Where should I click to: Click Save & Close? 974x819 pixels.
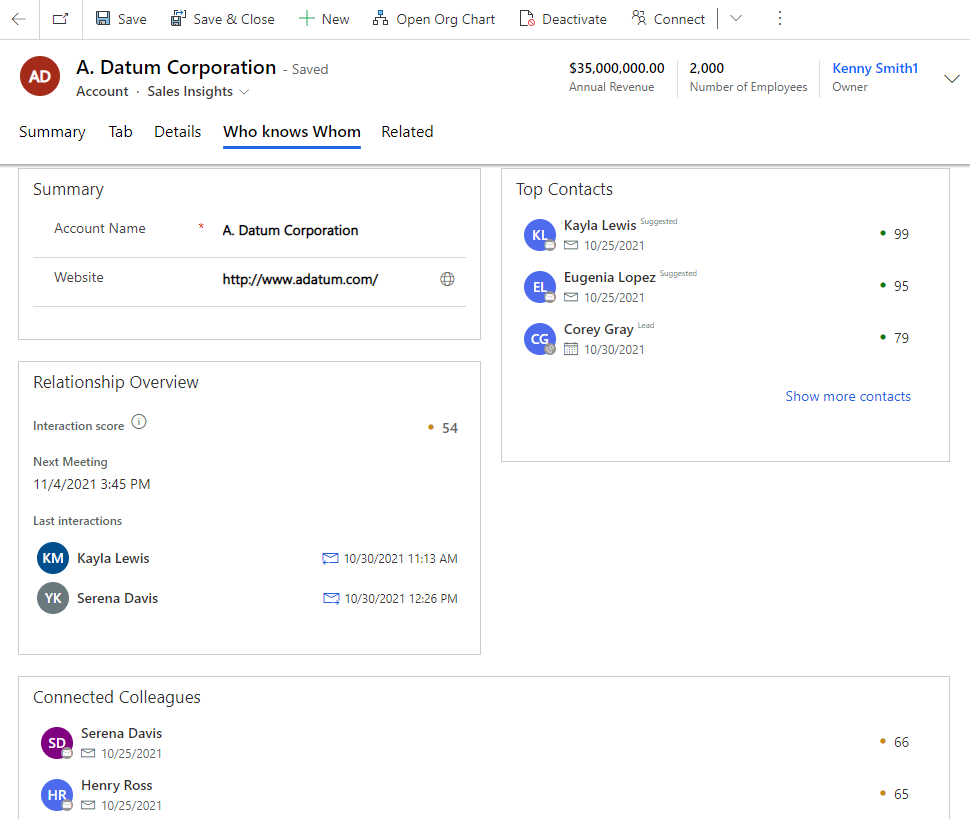tap(222, 19)
